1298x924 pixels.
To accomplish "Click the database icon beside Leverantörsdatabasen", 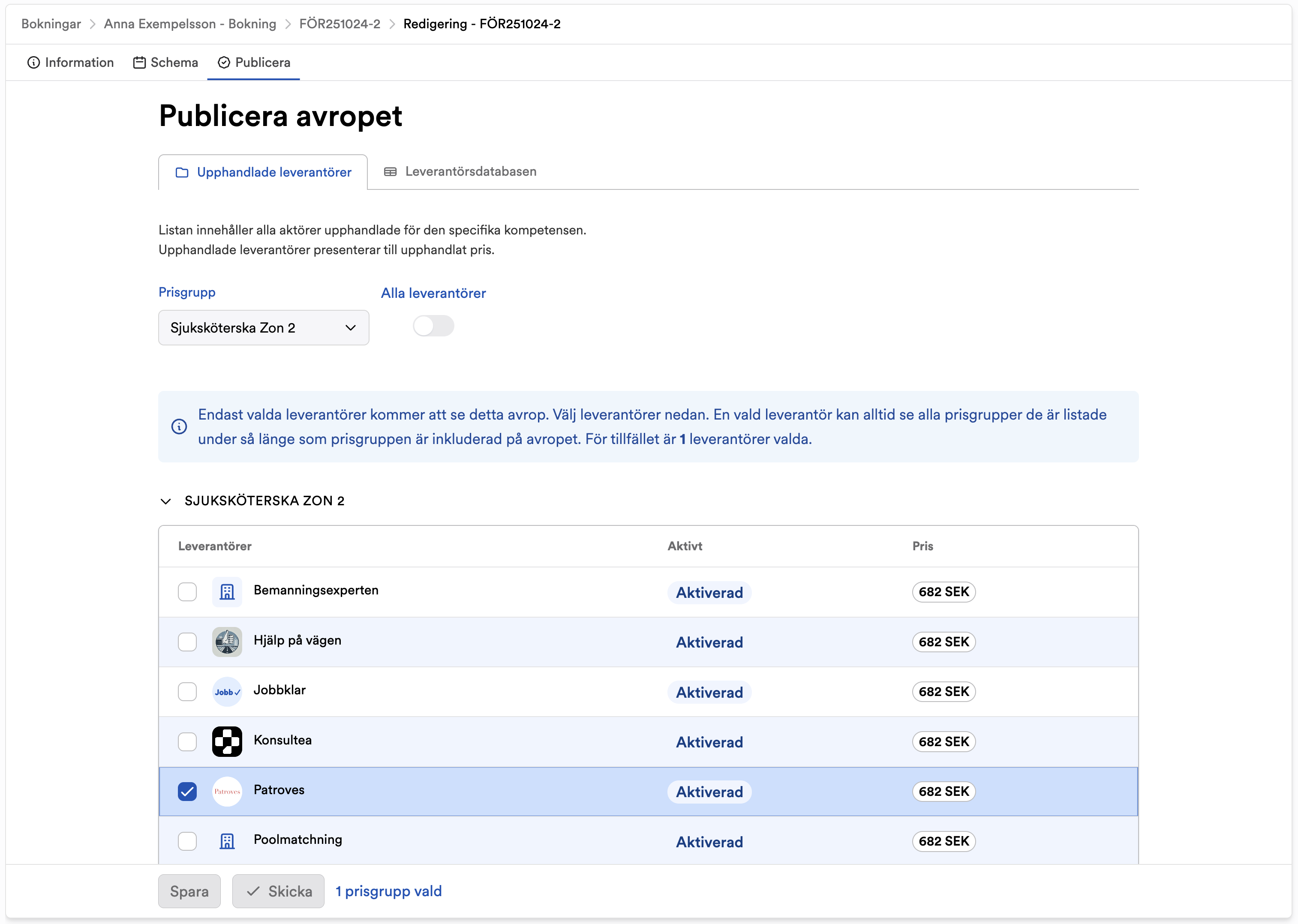I will (391, 172).
